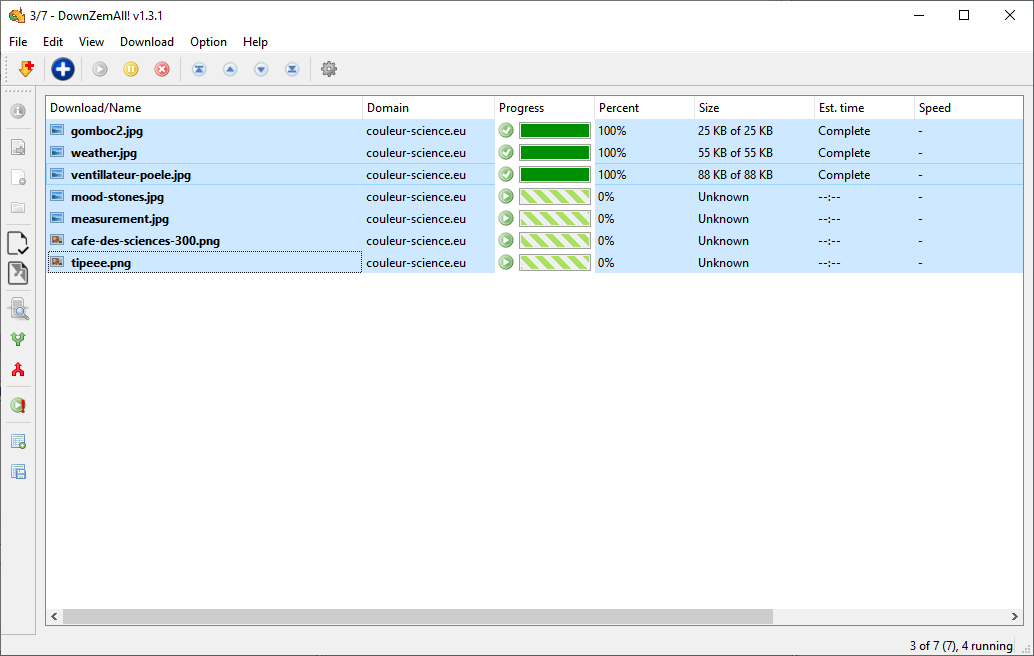Open the Help menu

point(255,42)
